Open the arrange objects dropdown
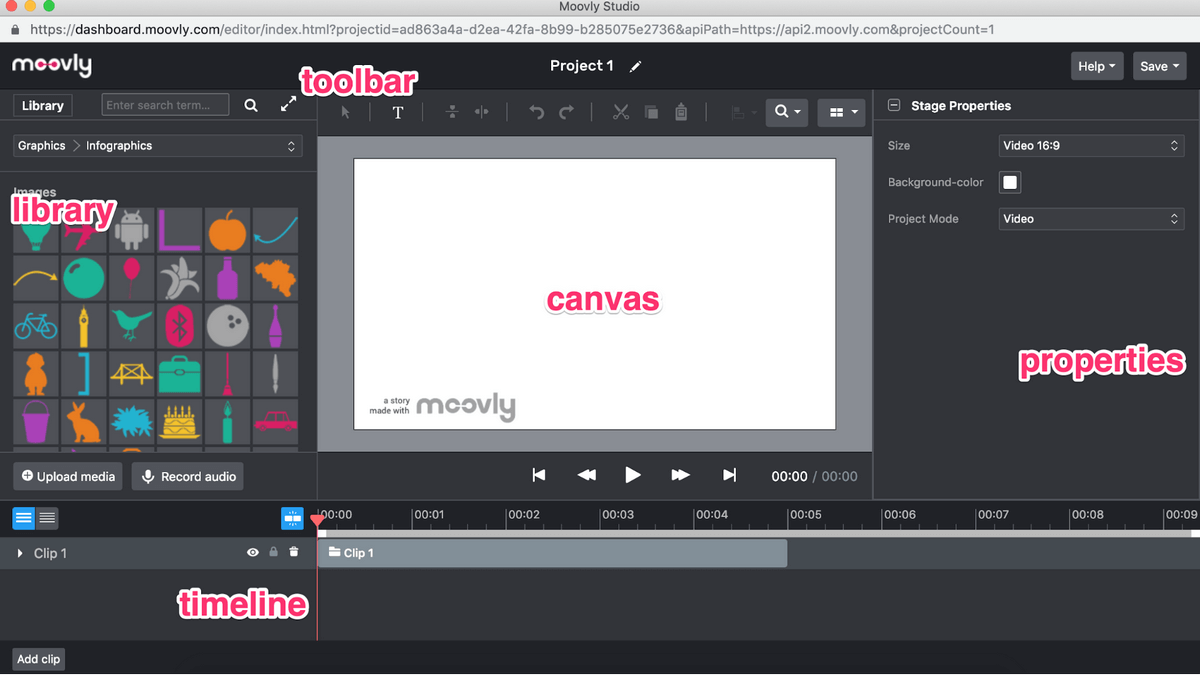The width and height of the screenshot is (1200, 675). (x=744, y=112)
